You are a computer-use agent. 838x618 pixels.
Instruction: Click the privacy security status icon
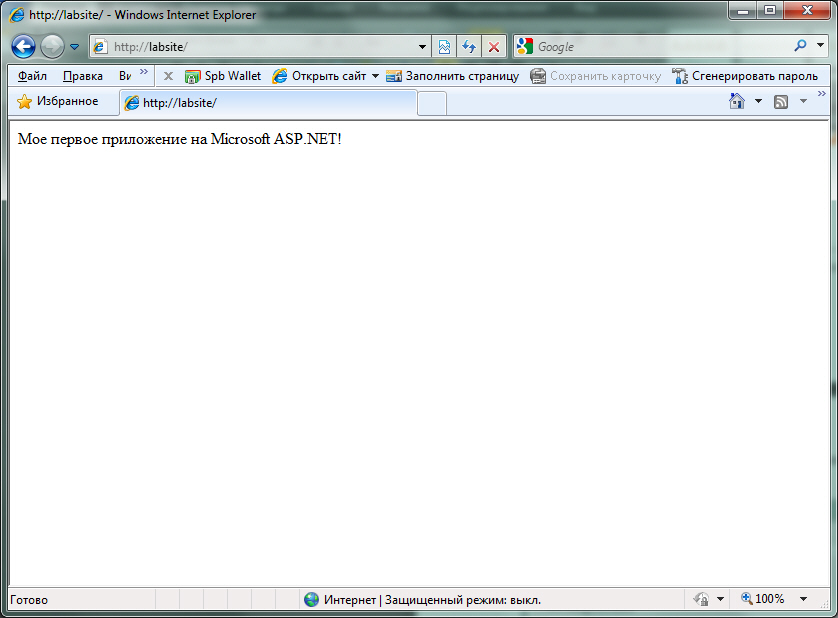(701, 599)
